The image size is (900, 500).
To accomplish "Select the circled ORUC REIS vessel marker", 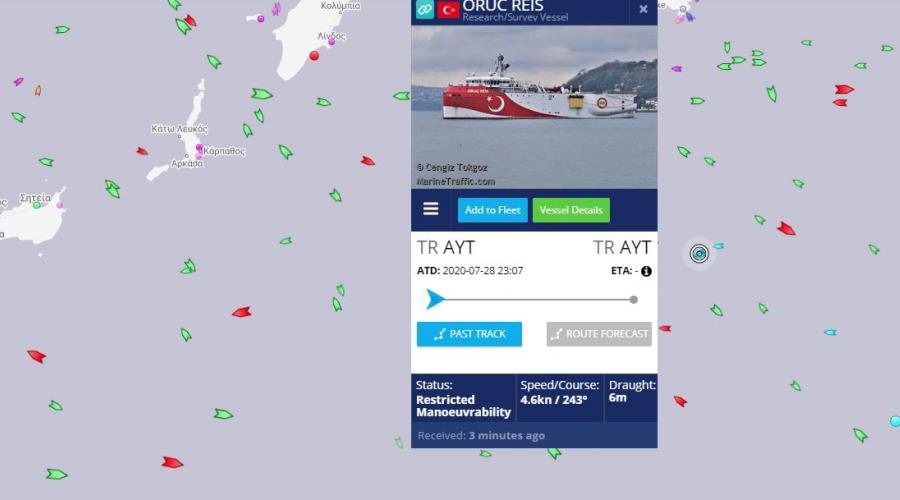I will (699, 253).
